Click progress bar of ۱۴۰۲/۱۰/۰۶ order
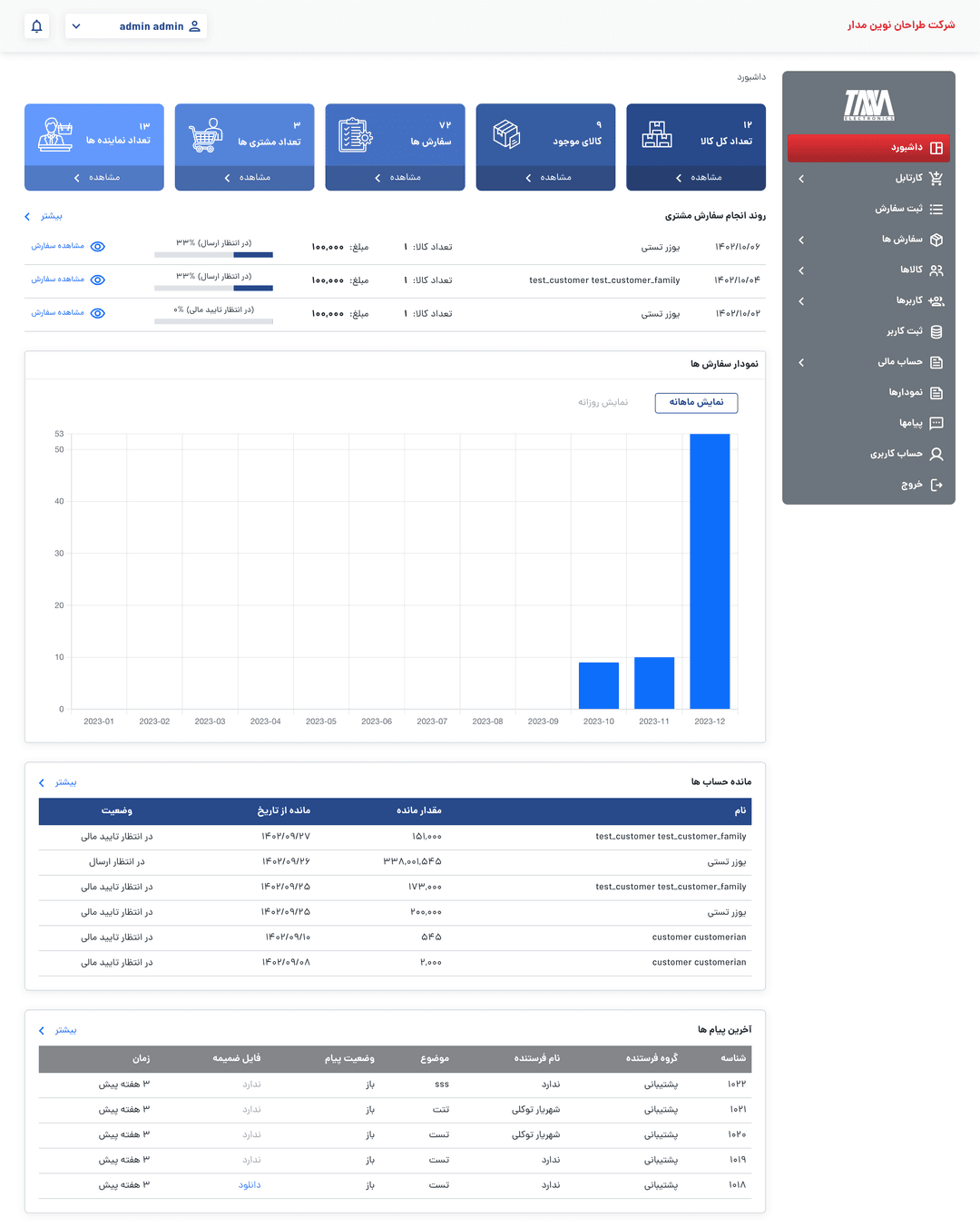 click(213, 255)
